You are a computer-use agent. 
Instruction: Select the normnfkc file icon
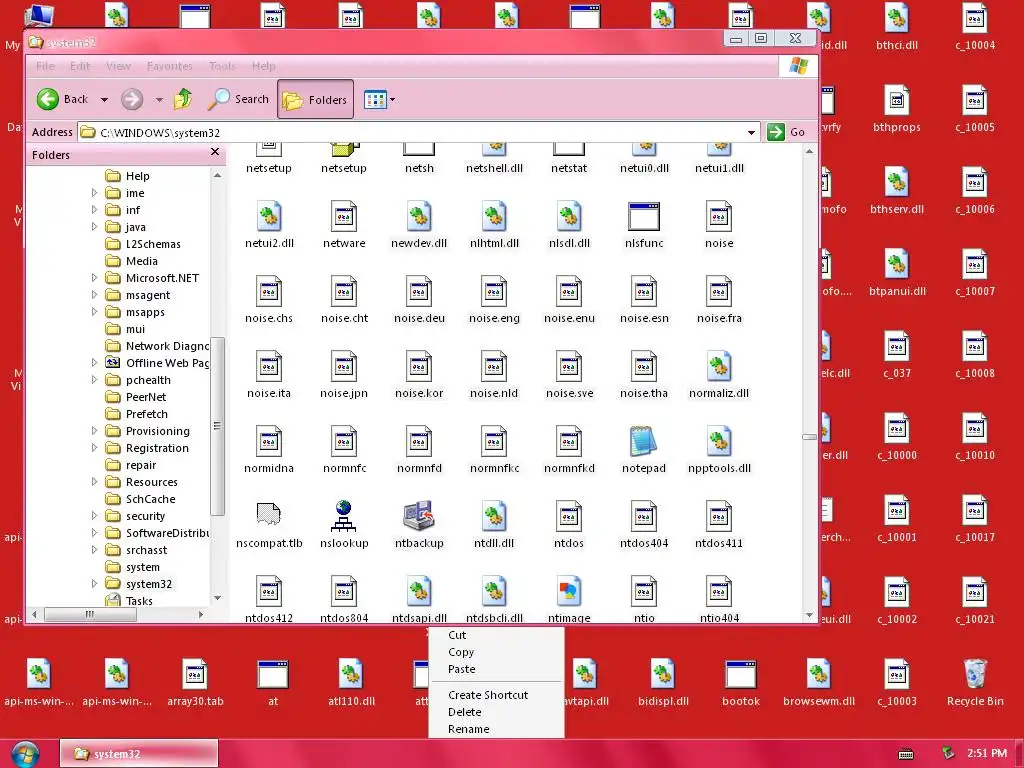coord(494,441)
